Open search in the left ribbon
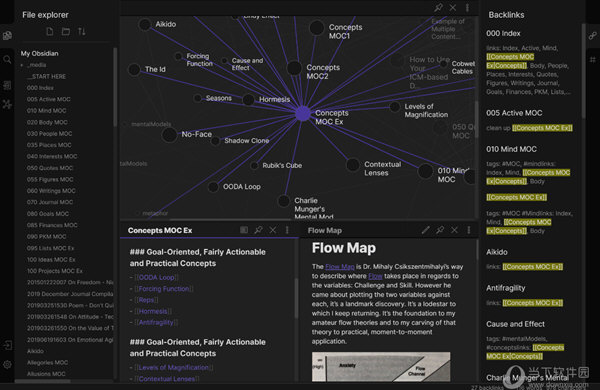The width and height of the screenshot is (600, 390). pos(7,59)
